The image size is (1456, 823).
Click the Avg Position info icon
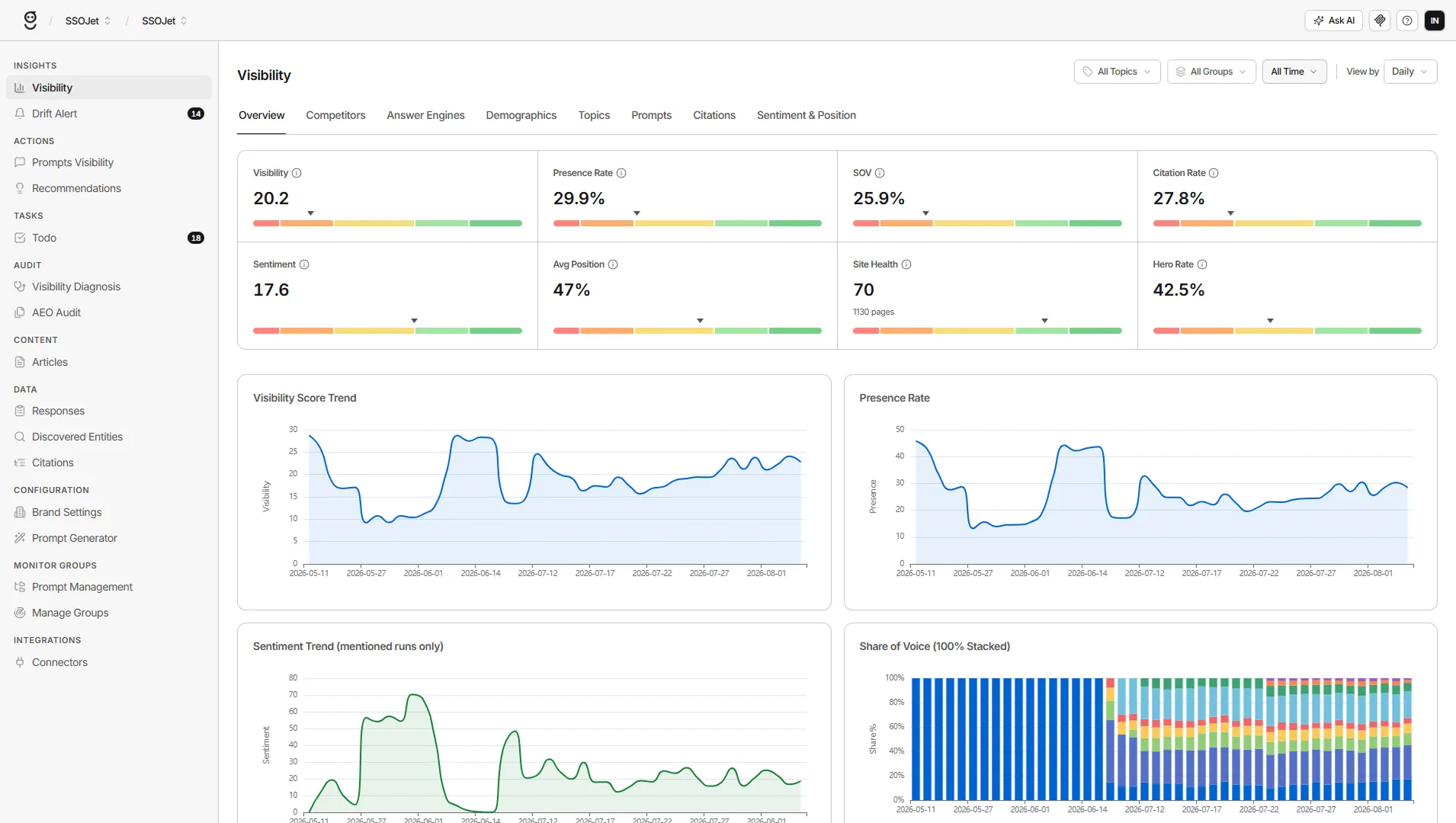coord(613,264)
